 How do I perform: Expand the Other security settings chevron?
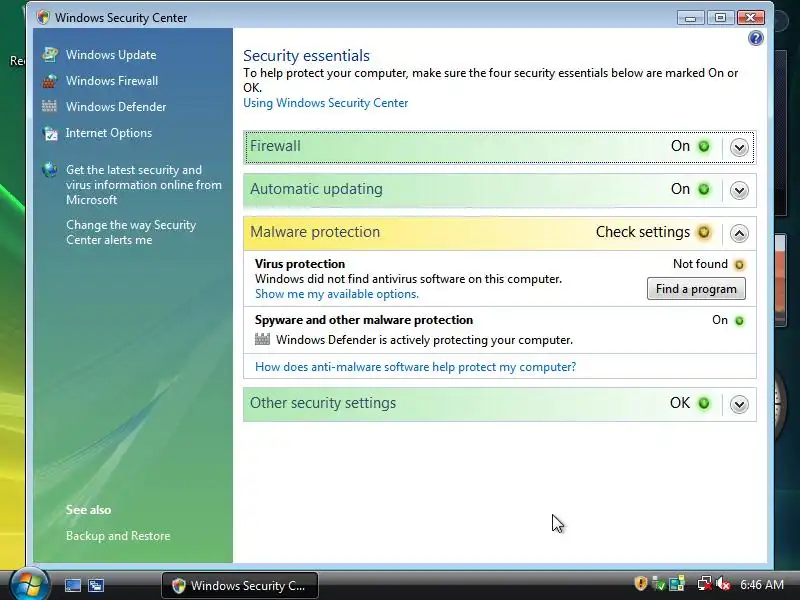click(x=739, y=404)
